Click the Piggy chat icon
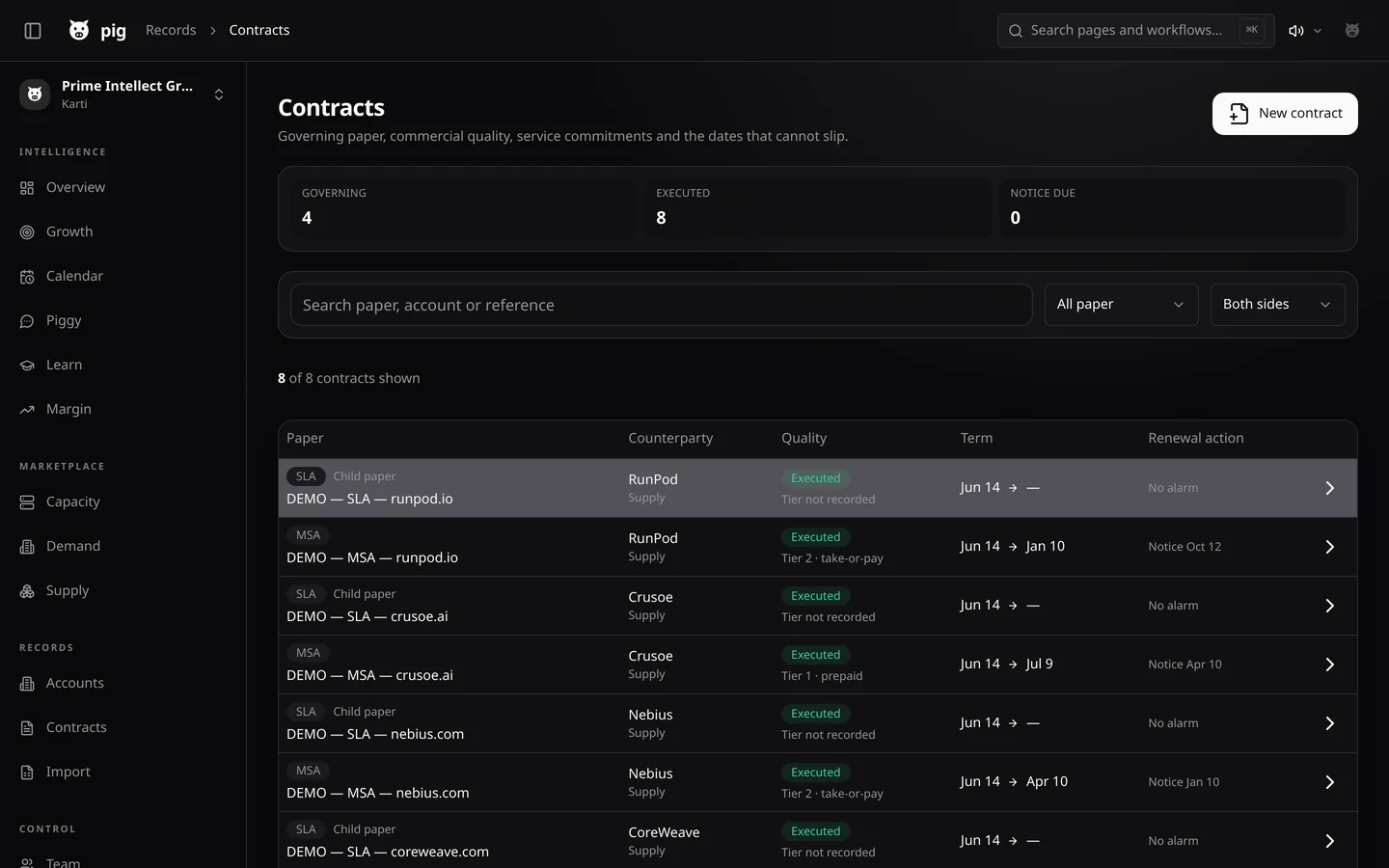 (x=27, y=321)
